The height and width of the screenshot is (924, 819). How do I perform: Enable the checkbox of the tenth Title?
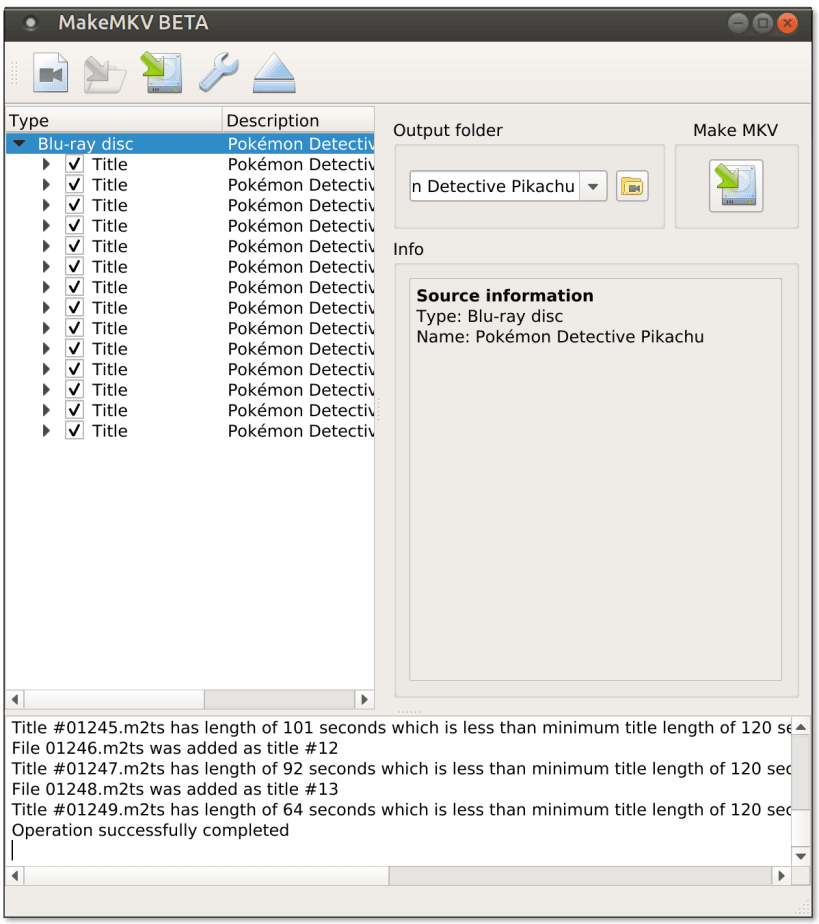tap(74, 348)
